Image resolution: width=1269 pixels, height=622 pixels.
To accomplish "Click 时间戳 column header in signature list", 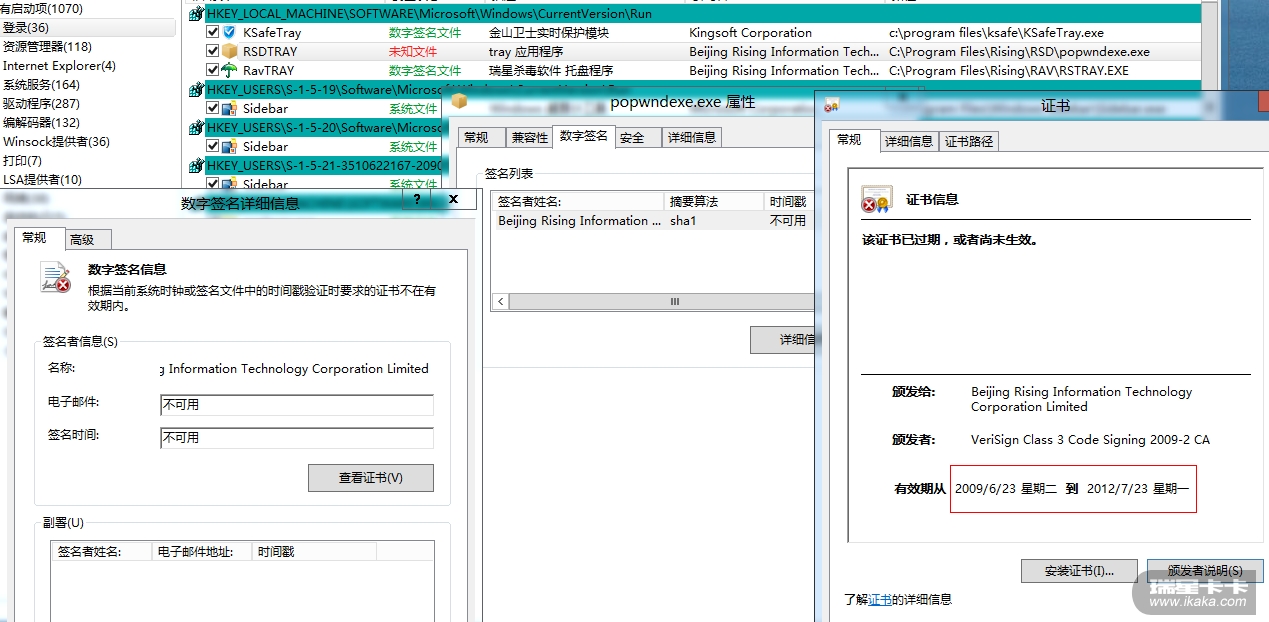I will point(790,202).
